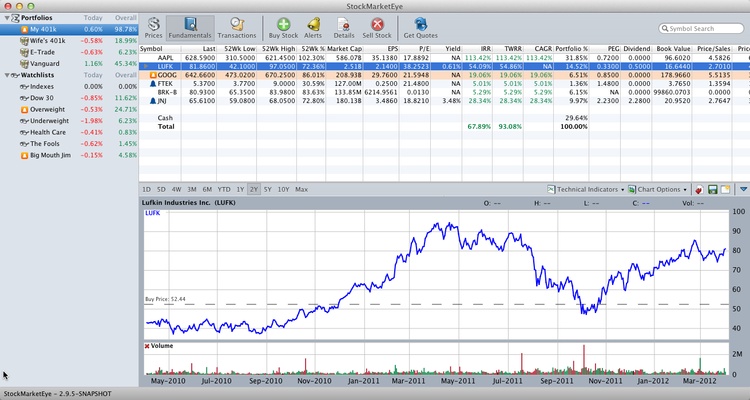The height and width of the screenshot is (400, 750).
Task: Sort by the P/E column
Action: [415, 49]
